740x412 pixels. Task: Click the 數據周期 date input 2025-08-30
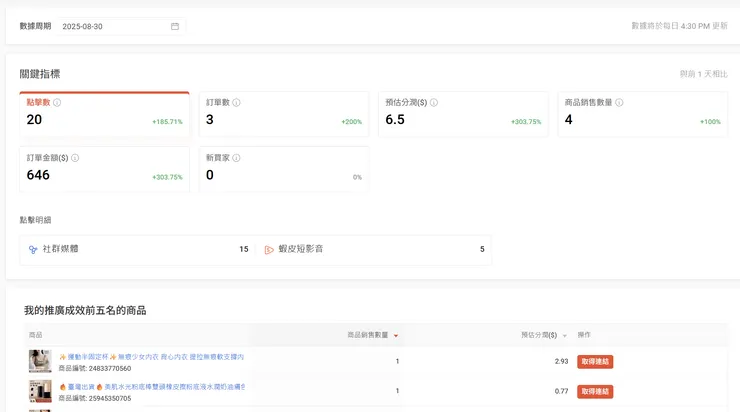tap(121, 26)
